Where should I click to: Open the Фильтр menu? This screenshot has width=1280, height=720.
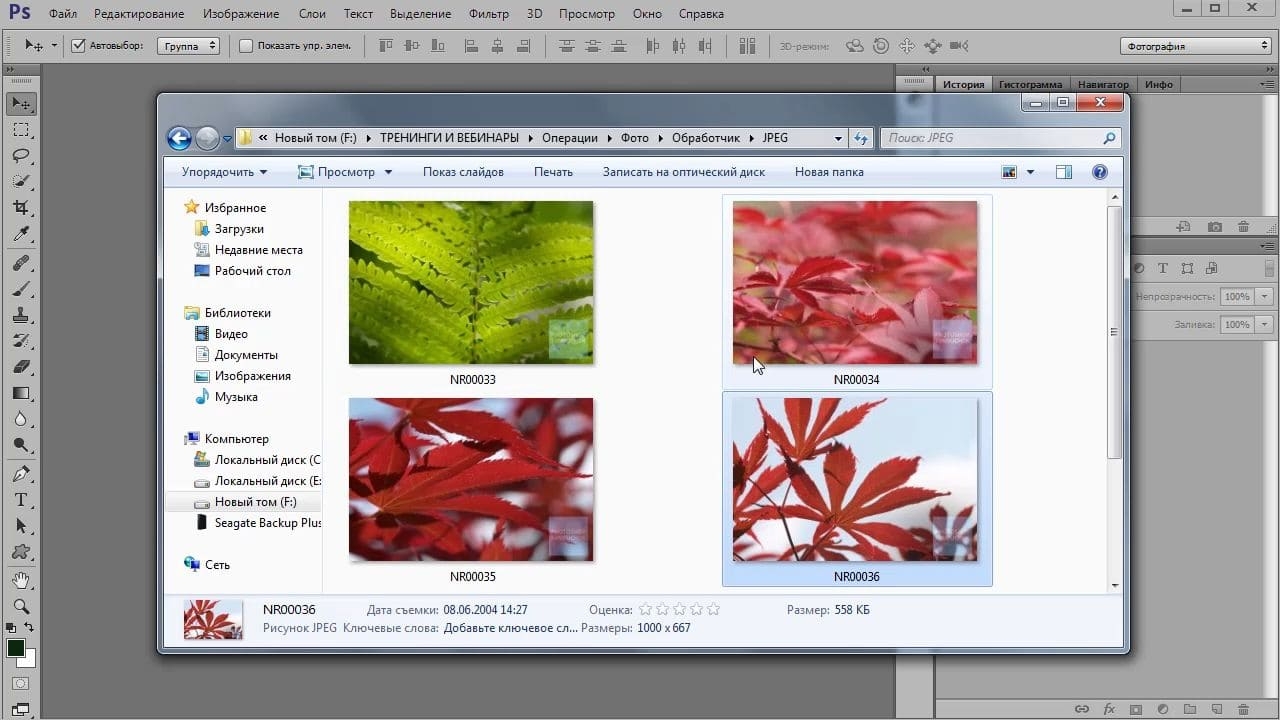(488, 14)
